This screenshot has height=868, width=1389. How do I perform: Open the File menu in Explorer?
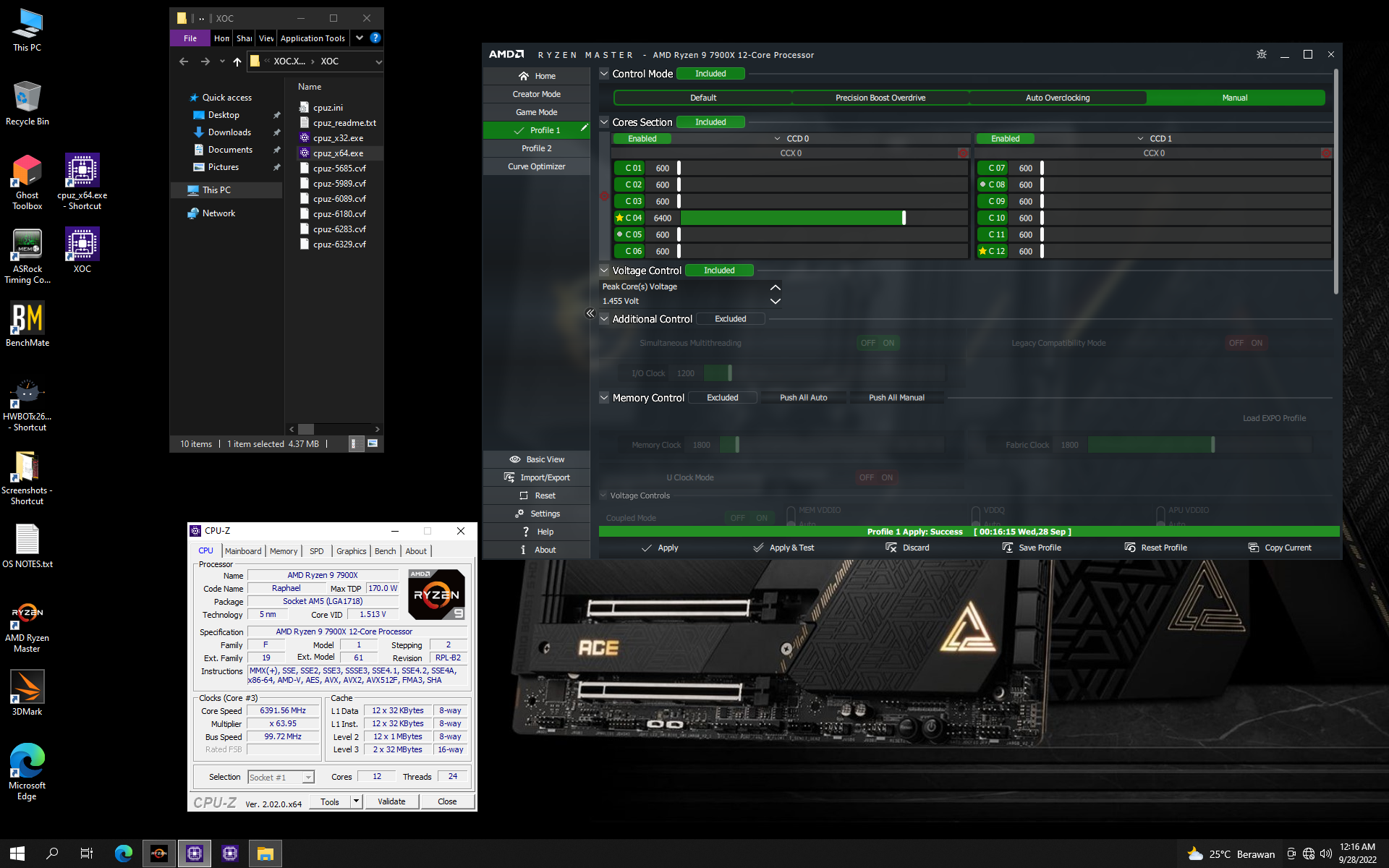(190, 38)
